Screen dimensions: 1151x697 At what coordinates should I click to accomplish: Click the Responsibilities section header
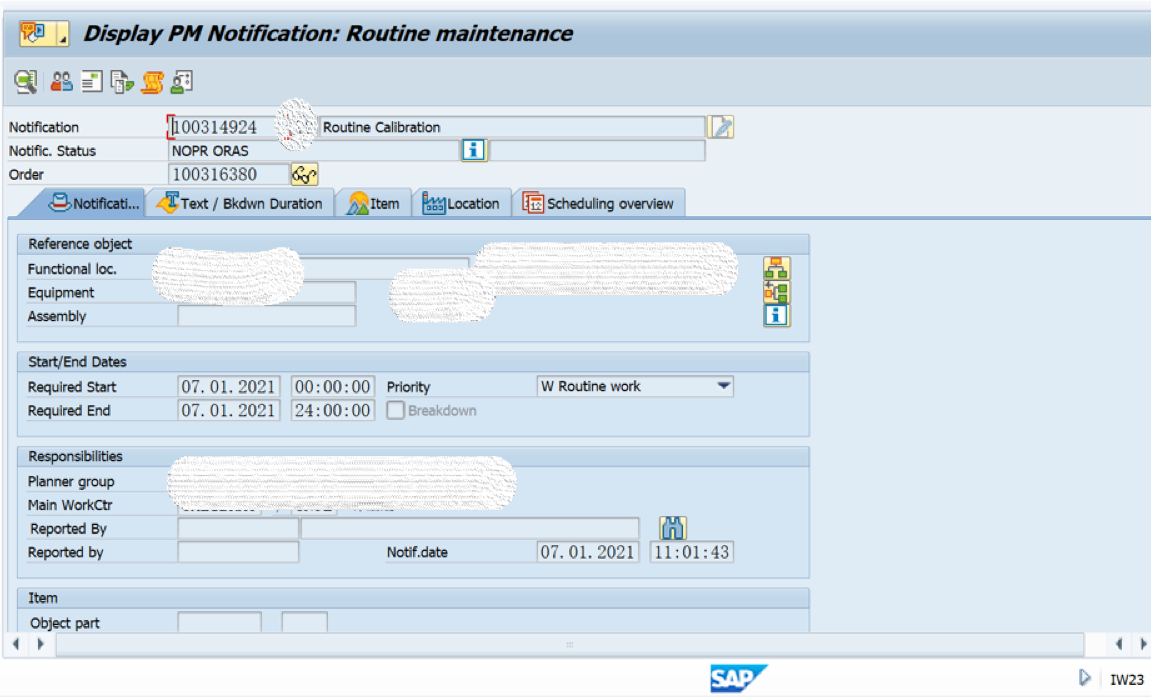[x=413, y=456]
